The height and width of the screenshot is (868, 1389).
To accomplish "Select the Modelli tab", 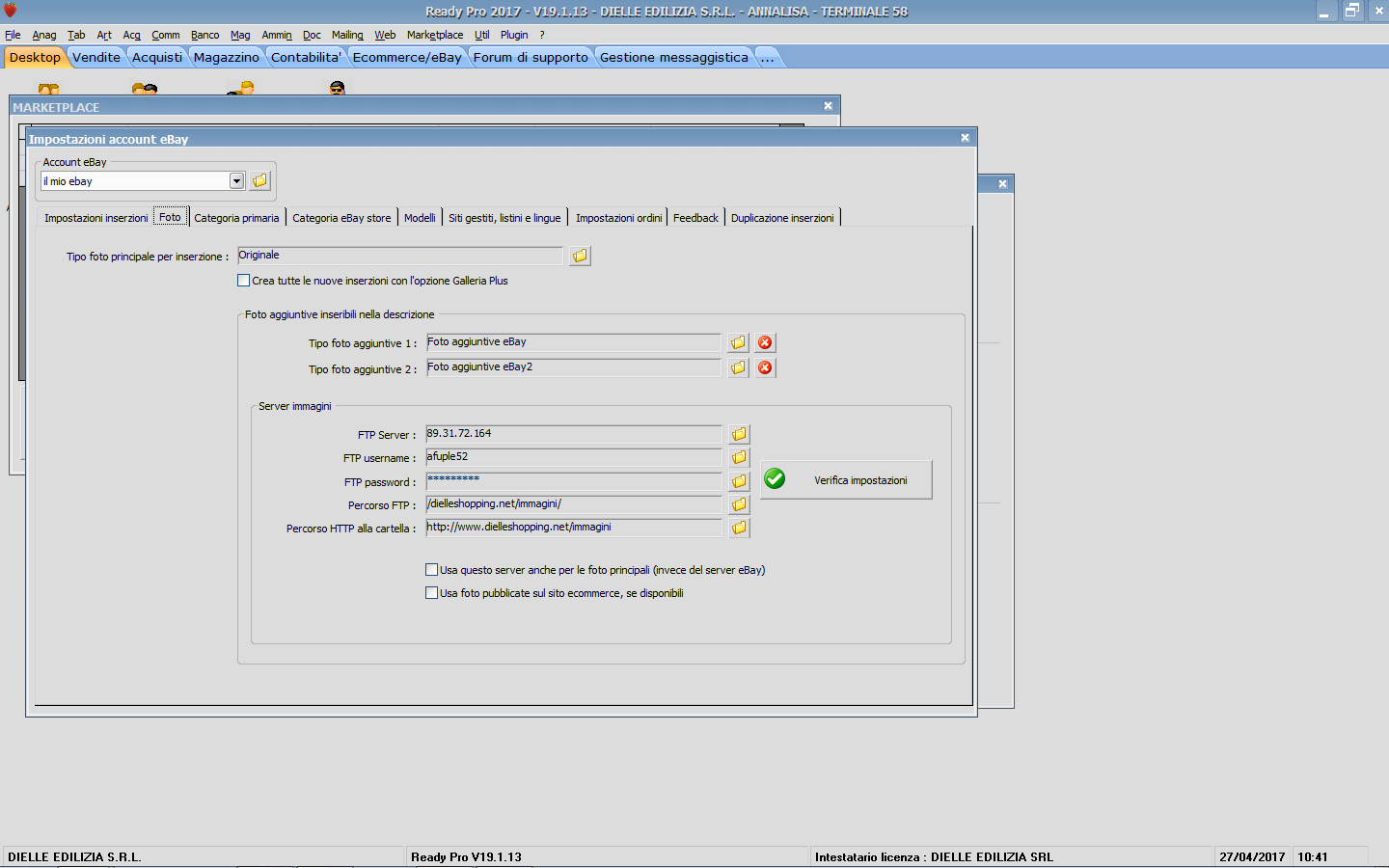I will [420, 218].
